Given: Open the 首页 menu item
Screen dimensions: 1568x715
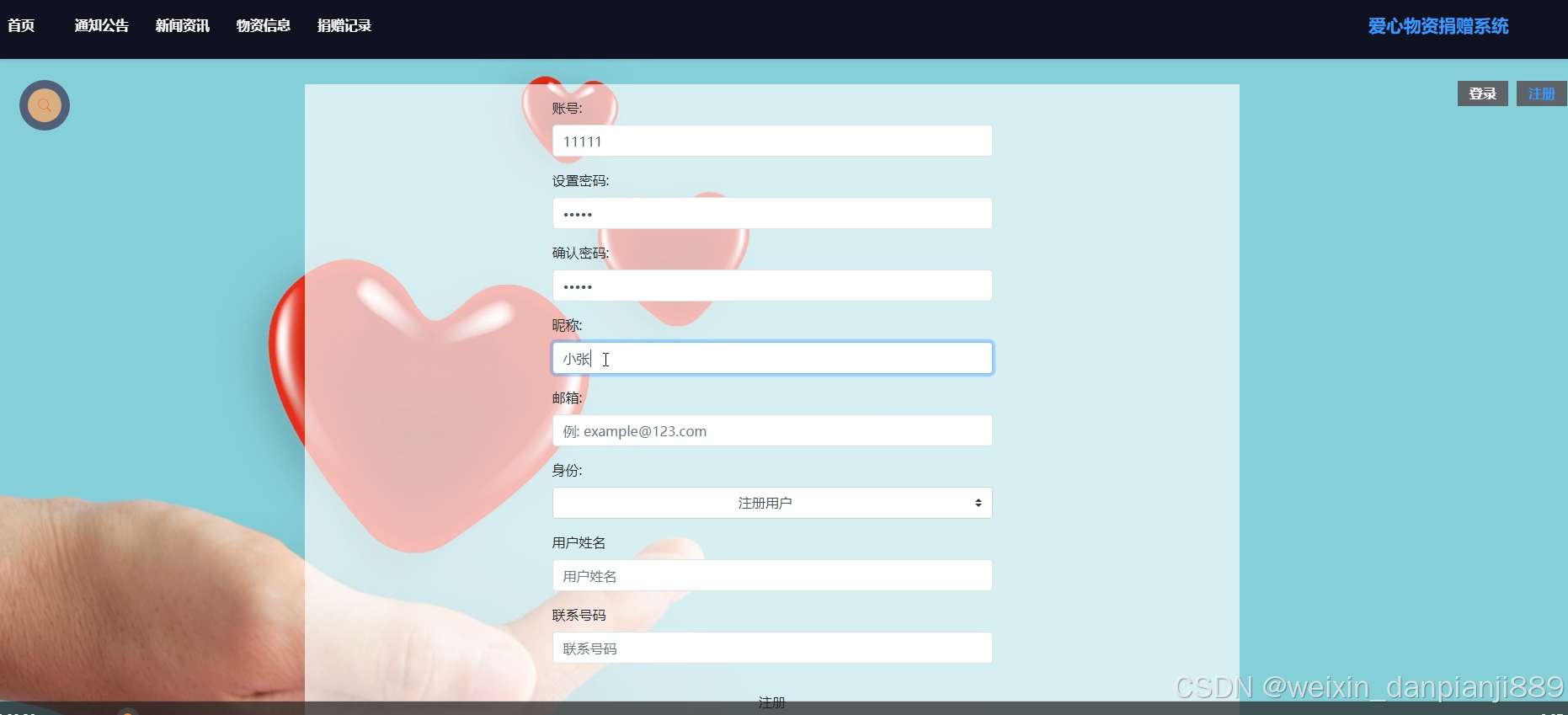Looking at the screenshot, I should pyautogui.click(x=21, y=25).
